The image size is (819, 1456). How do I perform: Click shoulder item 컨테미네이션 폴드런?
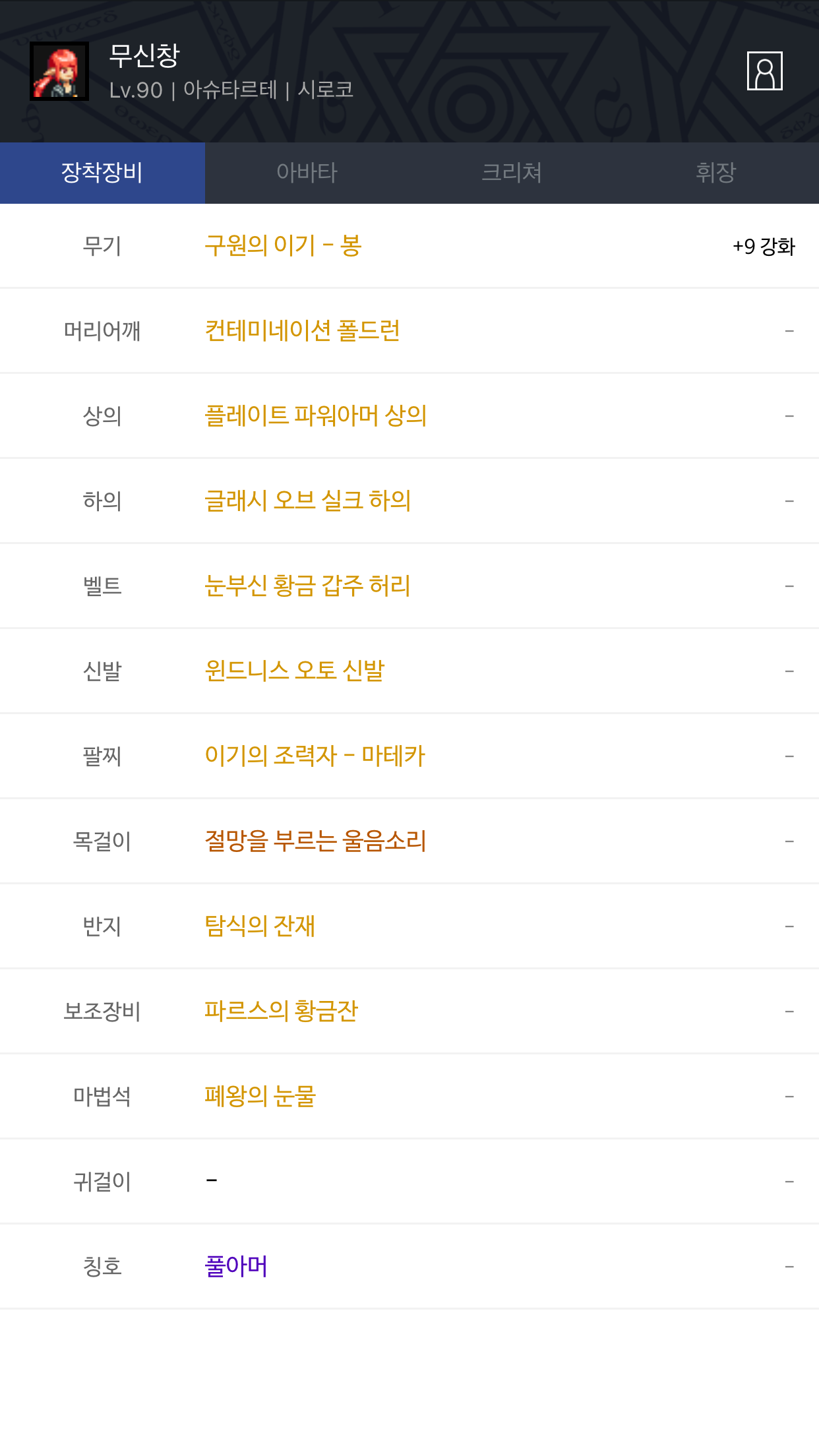coord(302,331)
